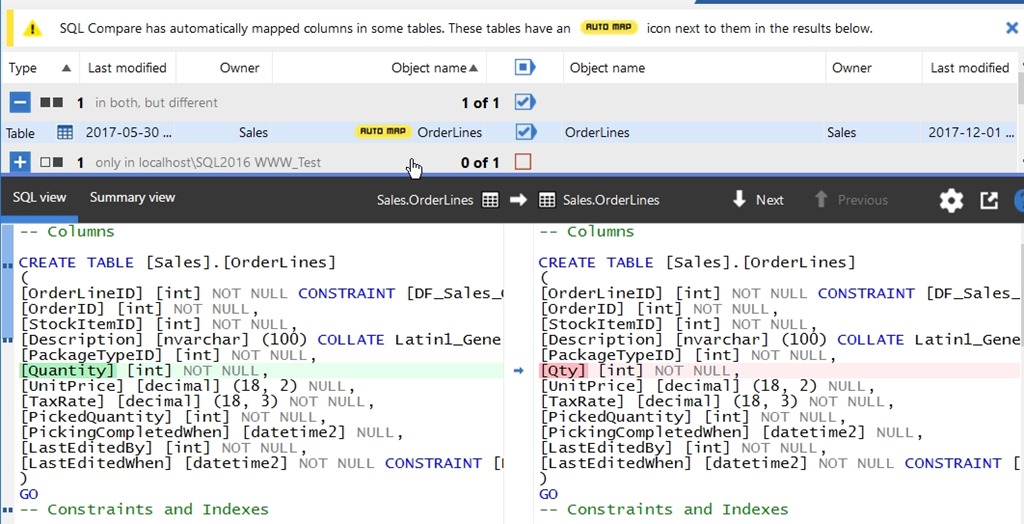The image size is (1024, 524).
Task: Uncheck the OrderLines table checkbox
Action: tap(523, 132)
